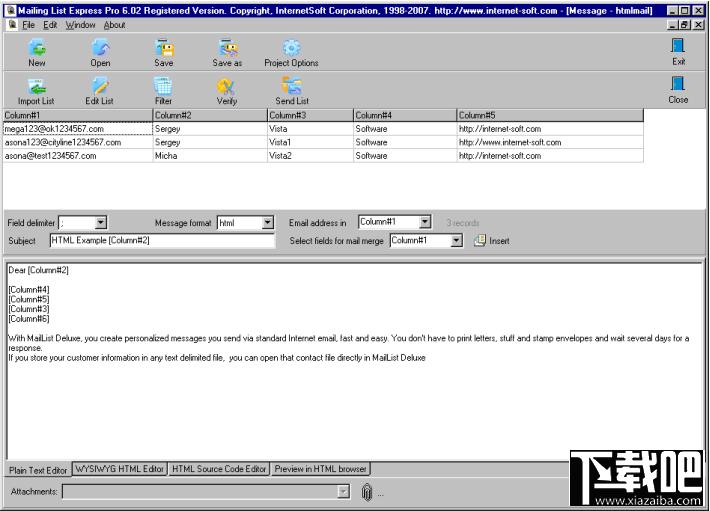Open the About menu
710x511 pixels.
point(115,25)
